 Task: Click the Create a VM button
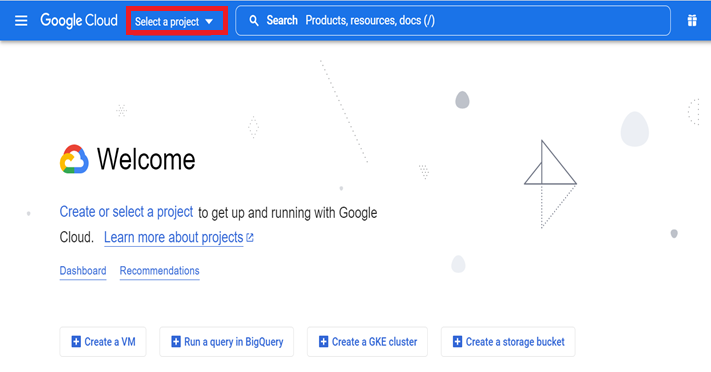[x=103, y=342]
